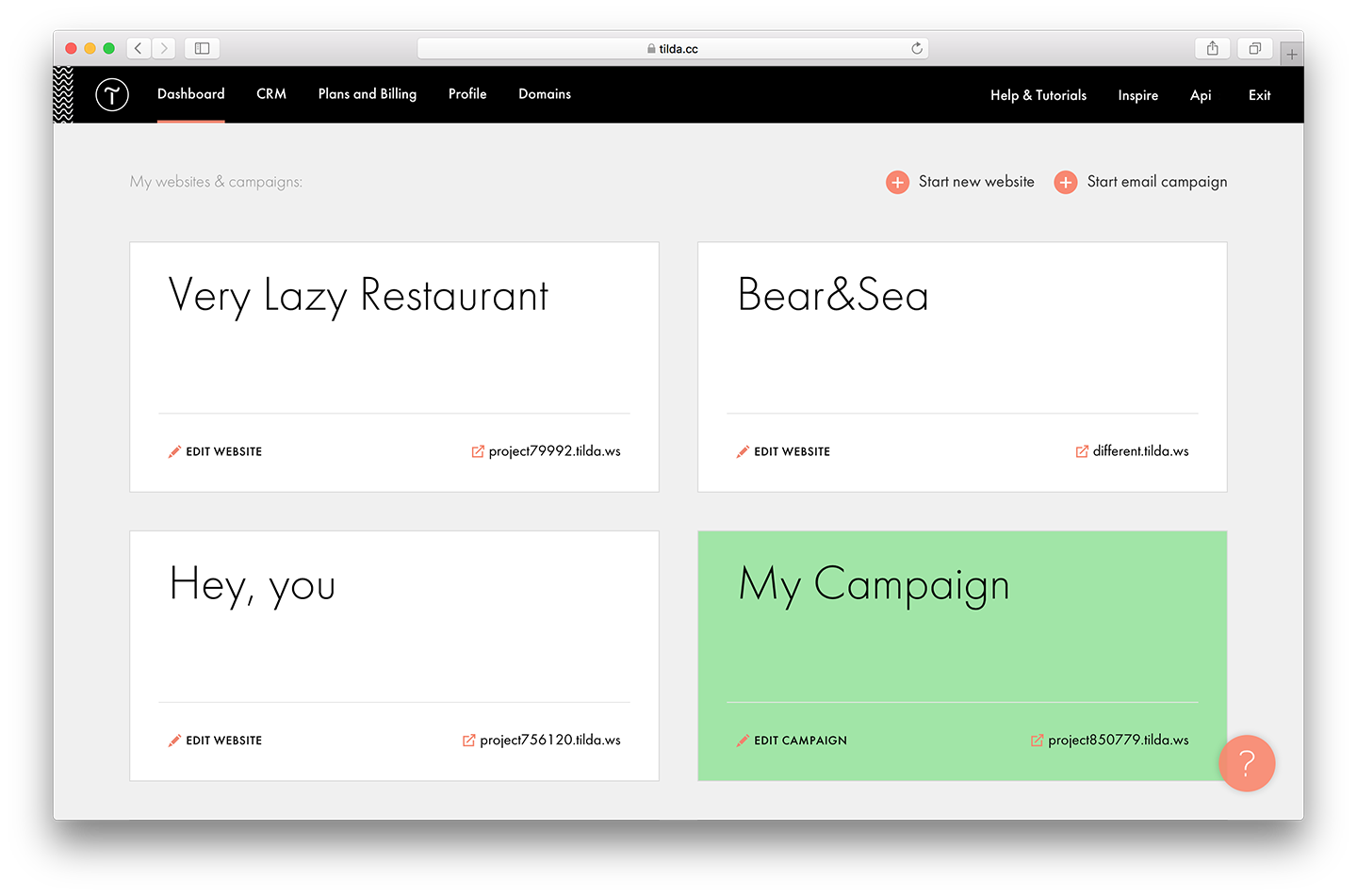Click the browser share icon
1357x896 pixels.
1213,48
